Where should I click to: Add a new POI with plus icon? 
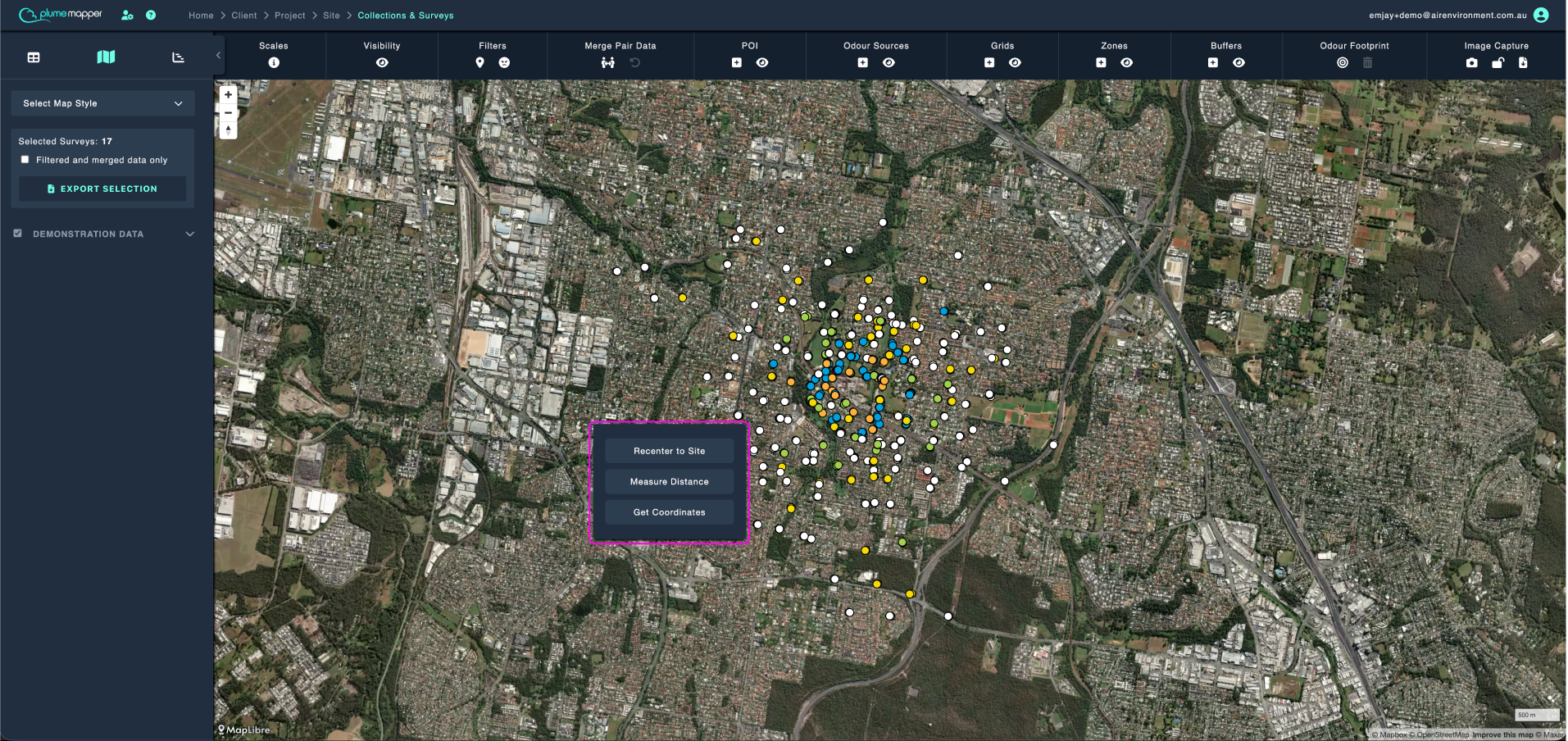pyautogui.click(x=737, y=62)
